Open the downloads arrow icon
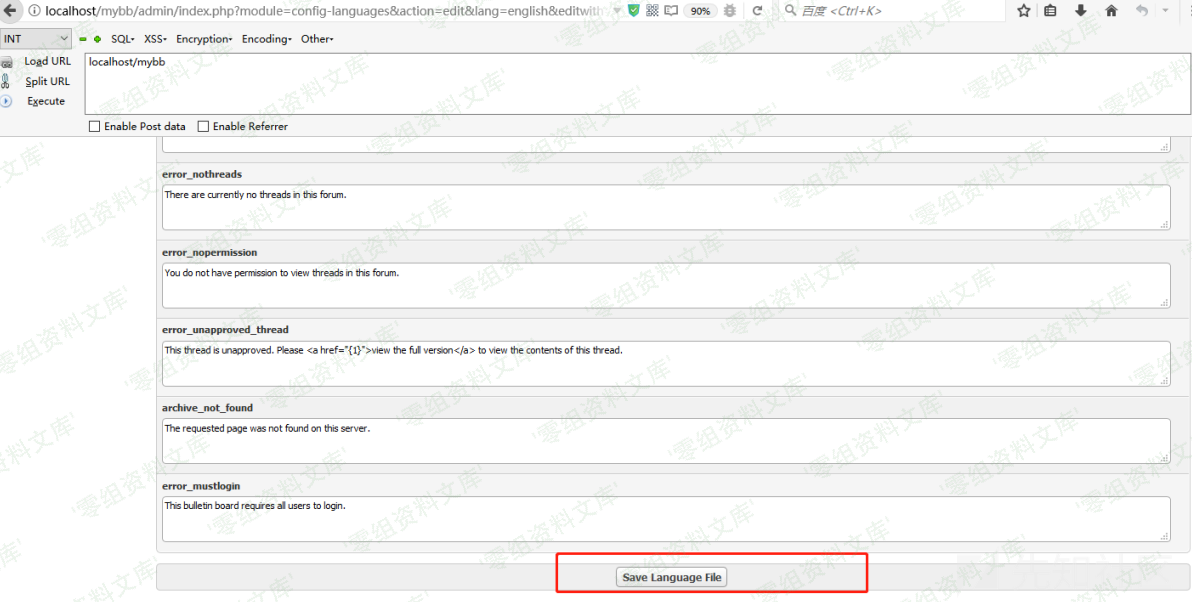This screenshot has width=1192, height=602. pyautogui.click(x=1081, y=11)
